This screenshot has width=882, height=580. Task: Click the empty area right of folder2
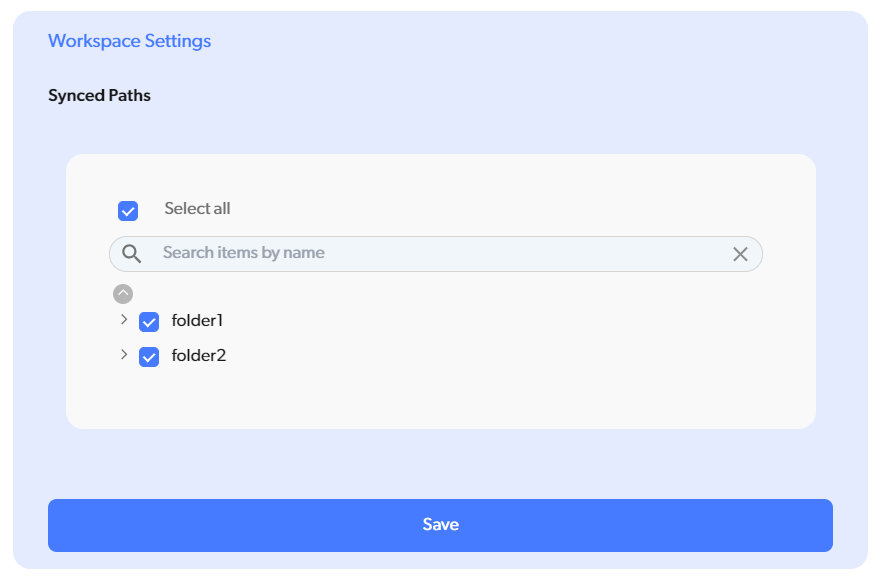point(500,355)
